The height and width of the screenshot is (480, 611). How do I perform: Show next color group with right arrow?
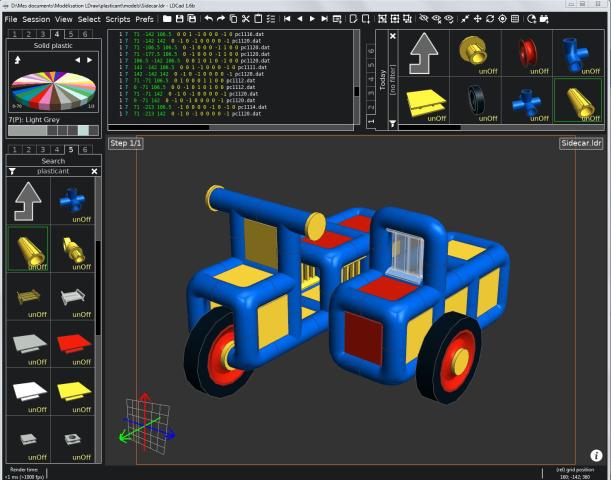[x=90, y=60]
